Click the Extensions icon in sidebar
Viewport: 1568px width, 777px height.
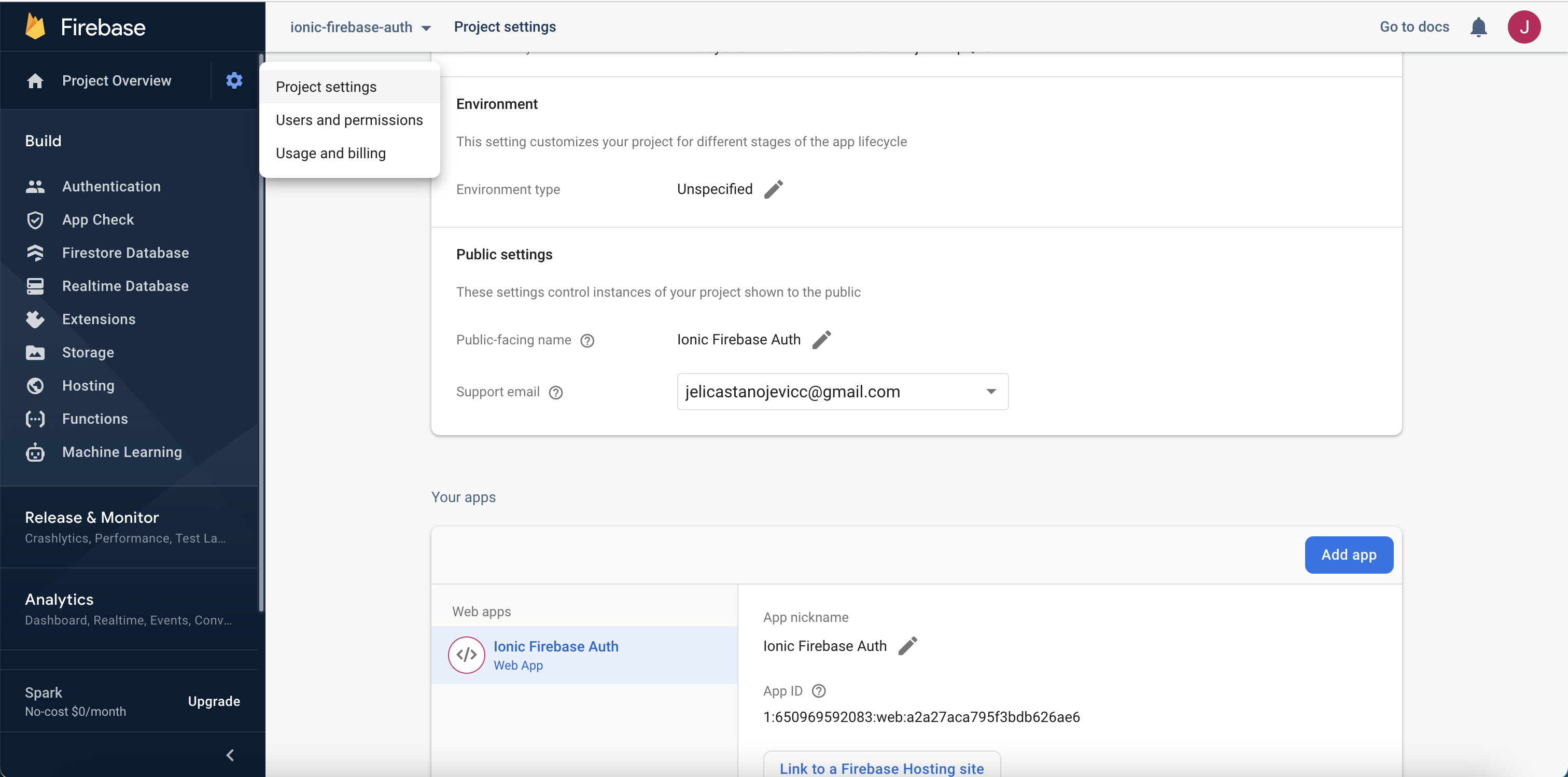coord(35,319)
